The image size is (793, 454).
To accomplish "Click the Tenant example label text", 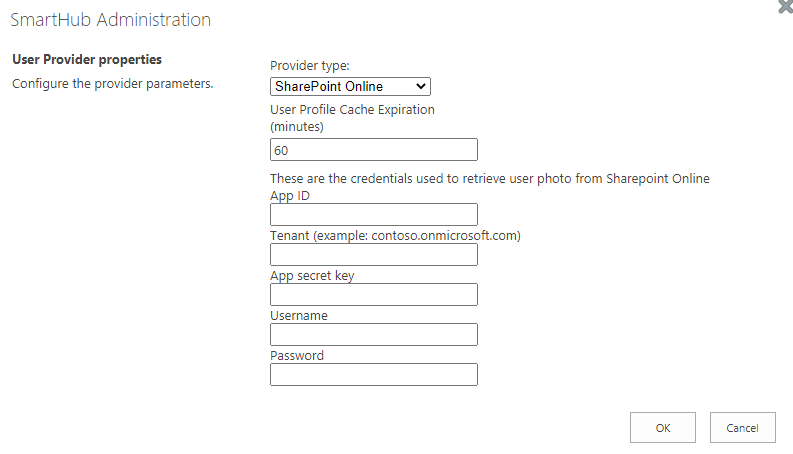I will click(x=395, y=236).
